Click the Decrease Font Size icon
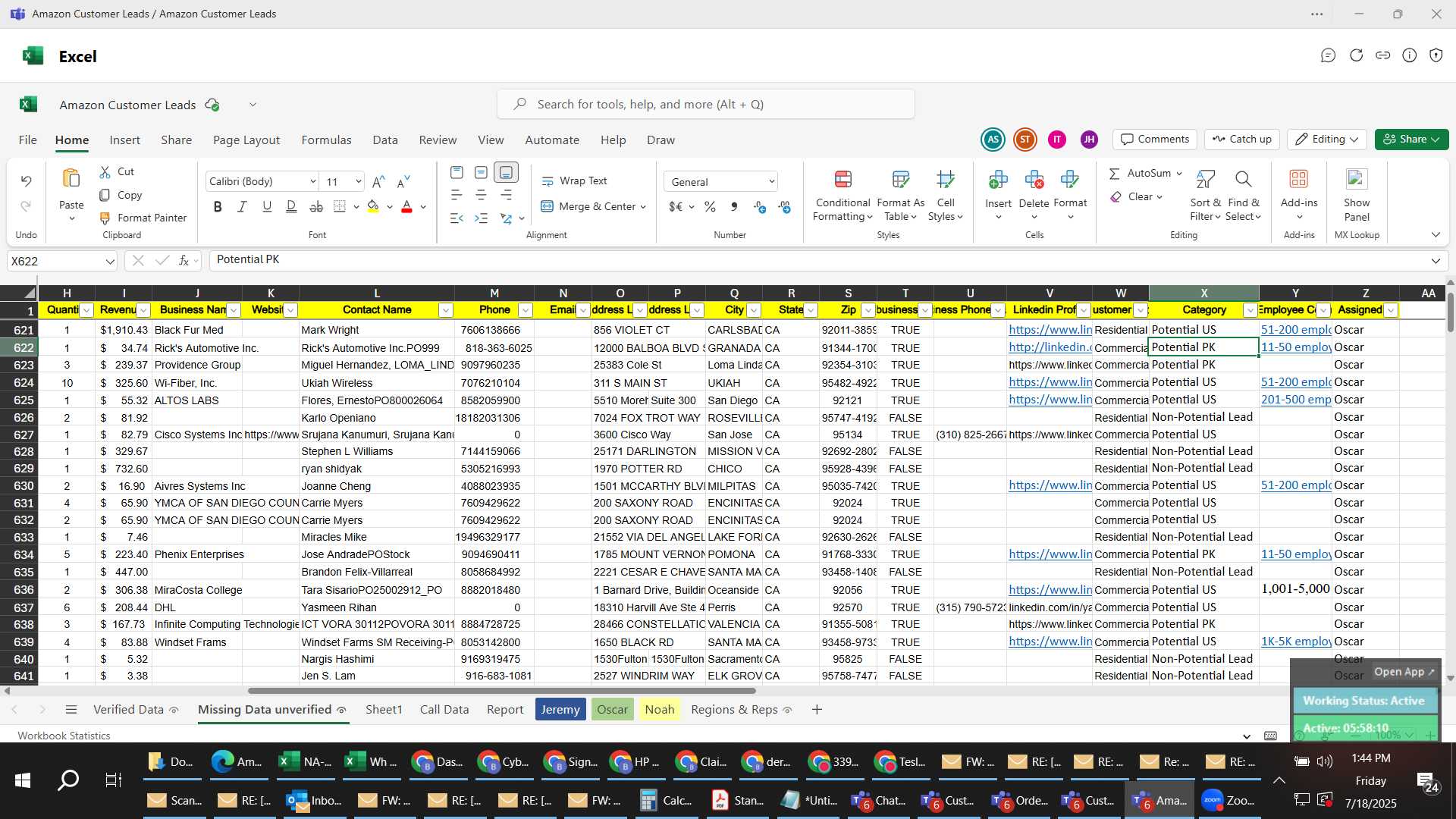This screenshot has width=1456, height=819. coord(403,182)
